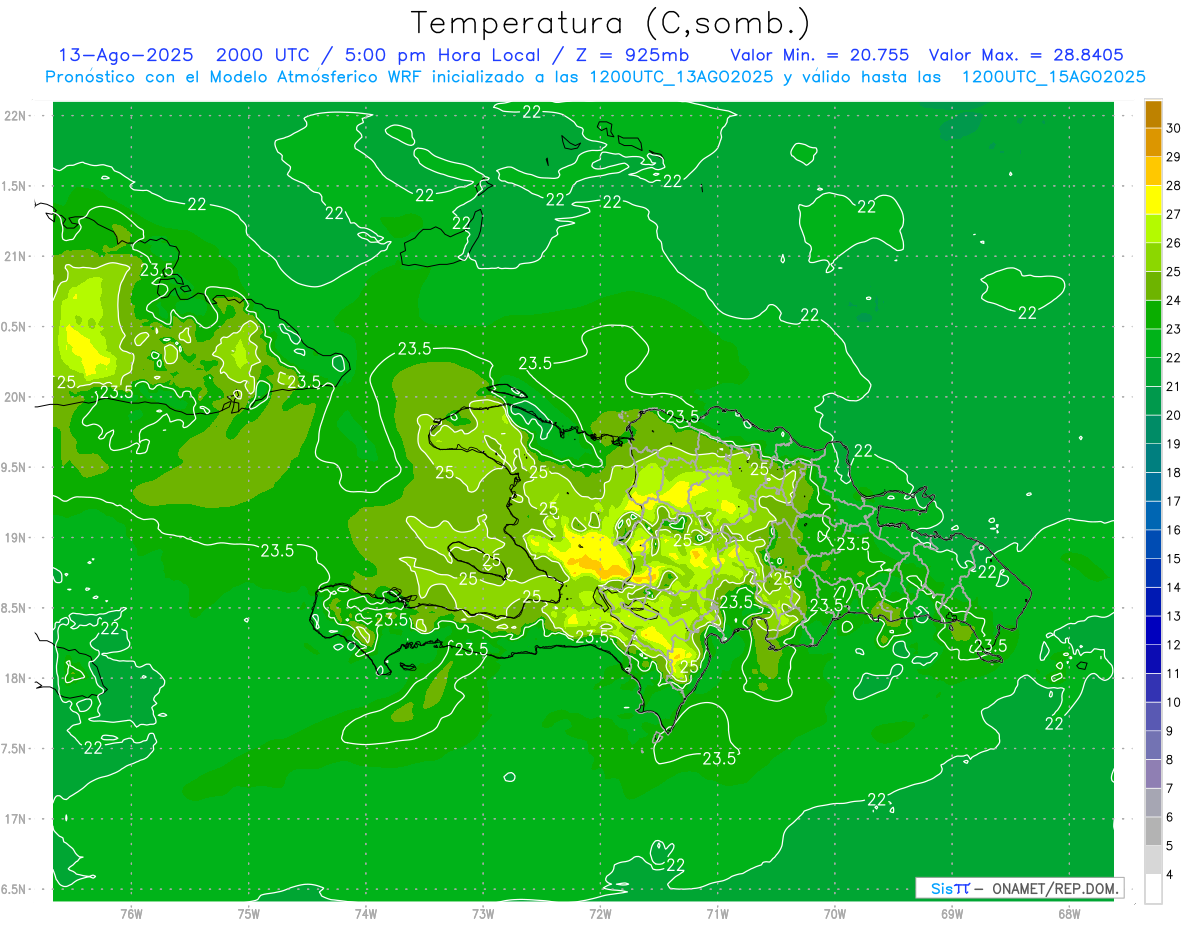Viewport: 1200px width, 927px height.
Task: Click the "20" value on color scale
Action: coord(1174,415)
